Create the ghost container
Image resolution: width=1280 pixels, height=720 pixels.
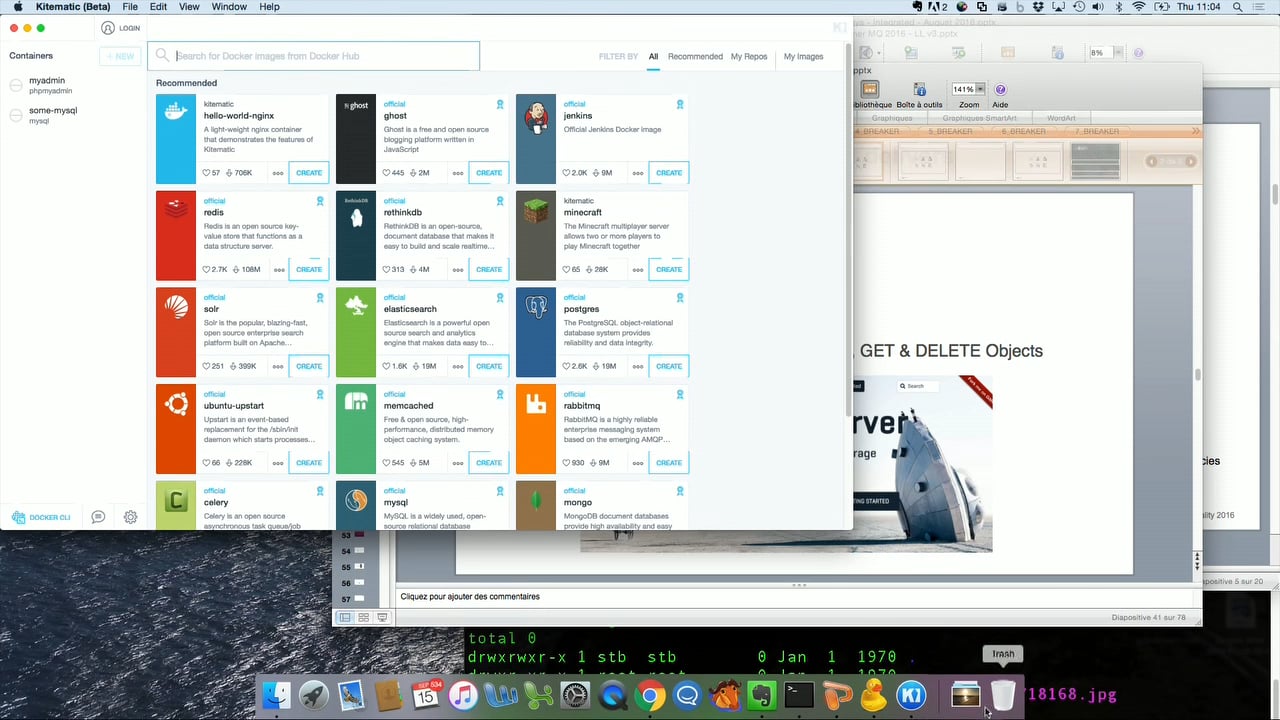489,173
